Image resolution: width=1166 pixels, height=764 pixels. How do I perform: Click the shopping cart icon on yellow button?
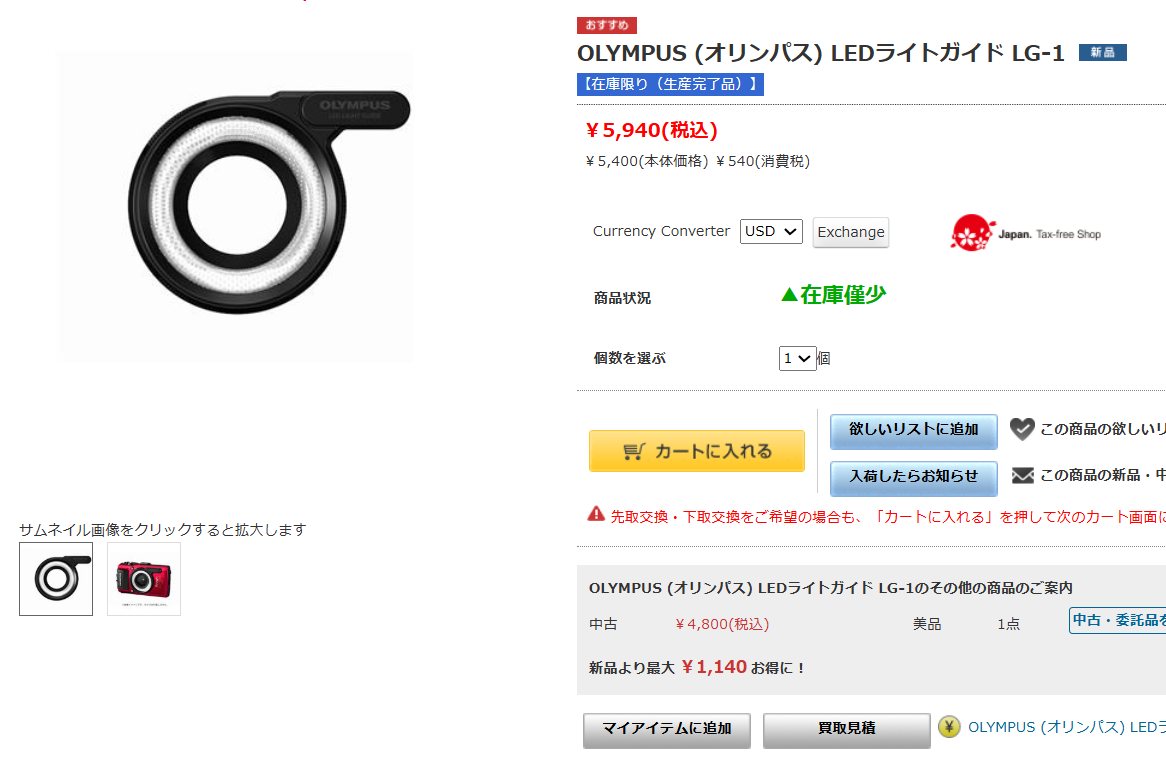pyautogui.click(x=634, y=452)
